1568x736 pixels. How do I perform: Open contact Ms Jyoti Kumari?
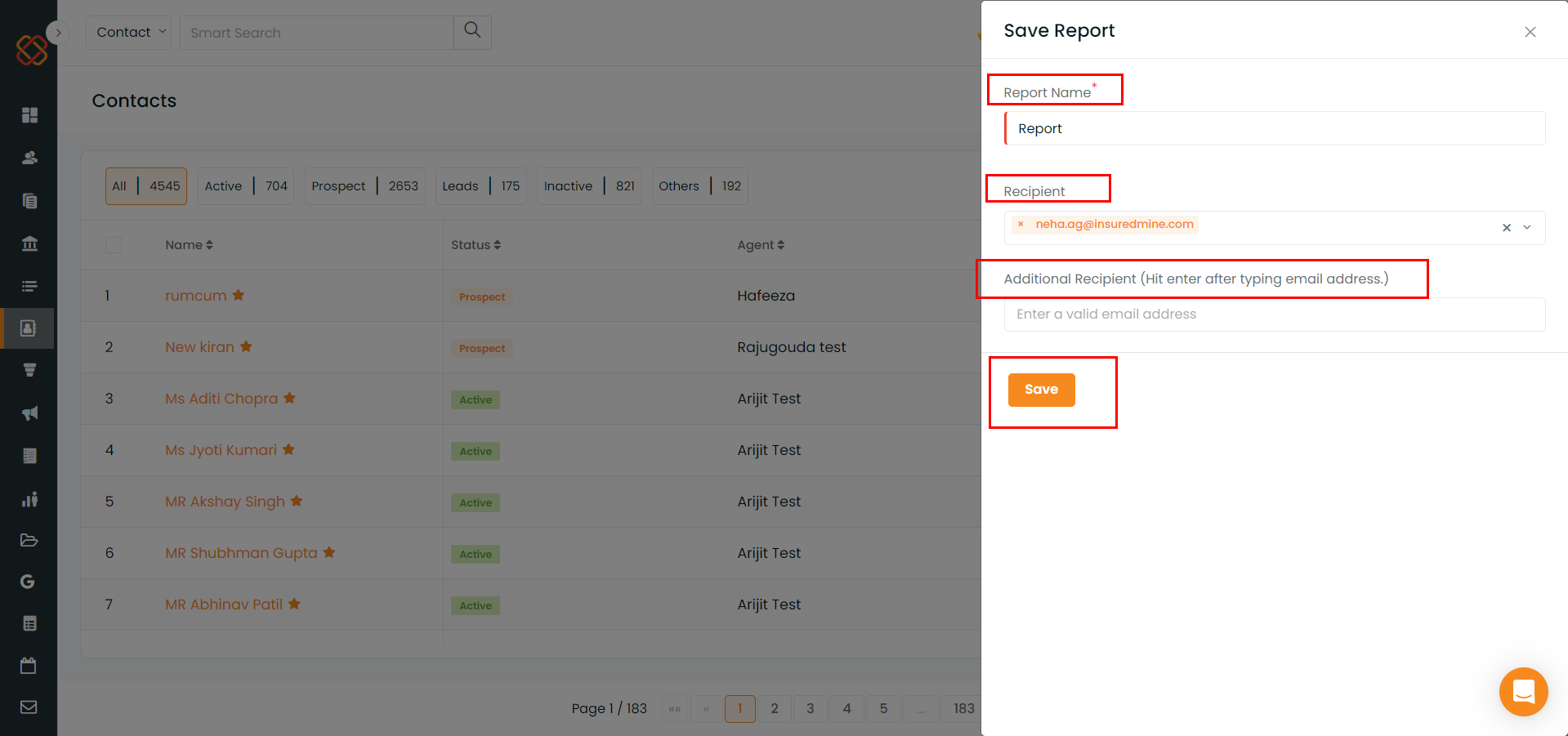point(221,450)
